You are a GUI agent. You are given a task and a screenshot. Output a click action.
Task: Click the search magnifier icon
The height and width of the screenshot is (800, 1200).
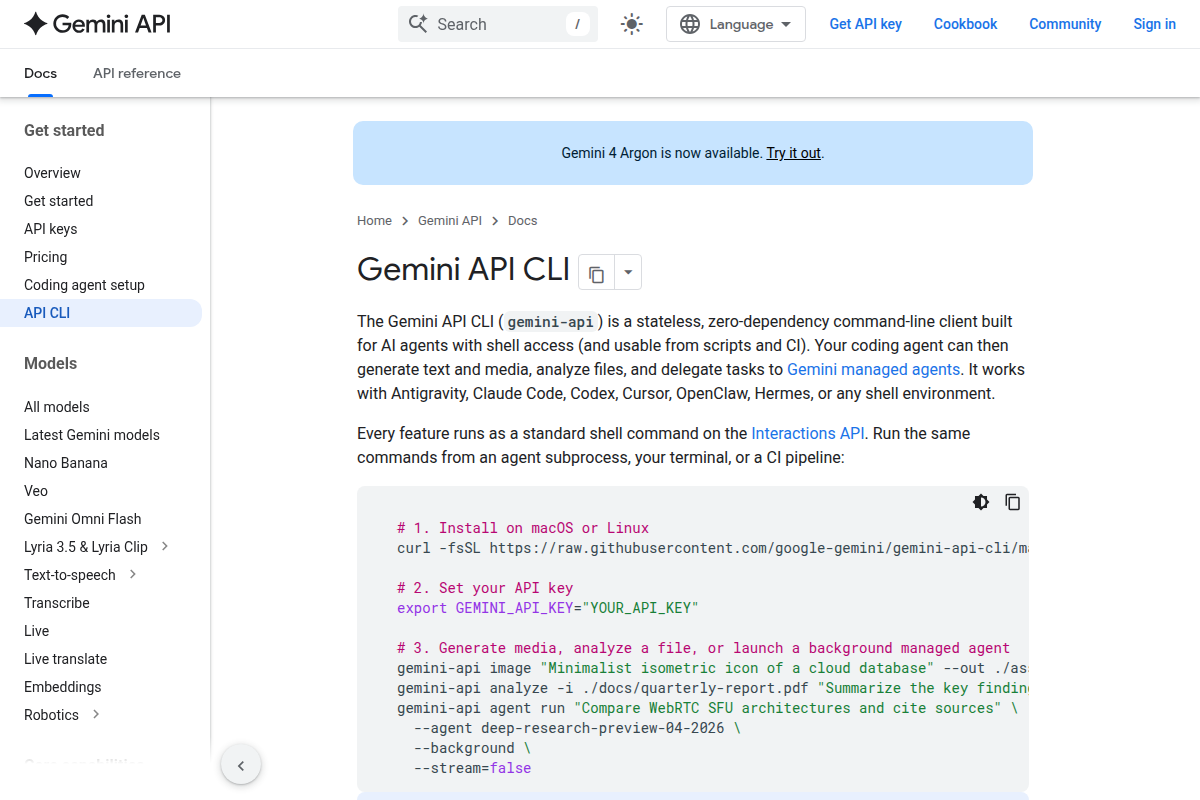pos(418,24)
